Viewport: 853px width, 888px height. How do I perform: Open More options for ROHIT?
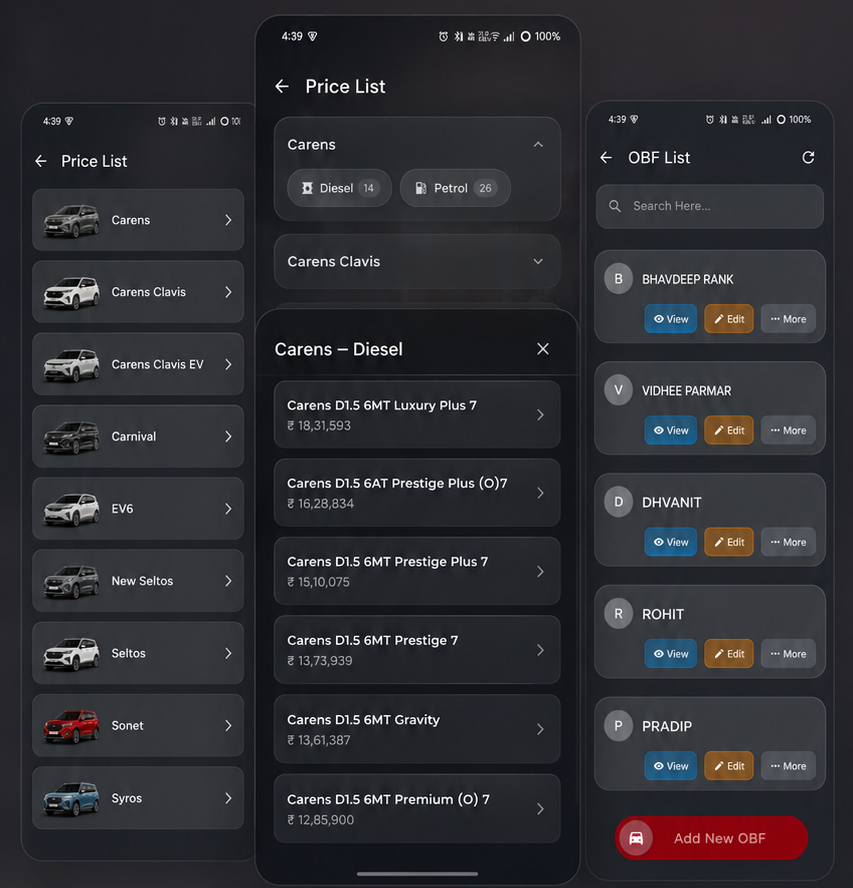pyautogui.click(x=788, y=654)
